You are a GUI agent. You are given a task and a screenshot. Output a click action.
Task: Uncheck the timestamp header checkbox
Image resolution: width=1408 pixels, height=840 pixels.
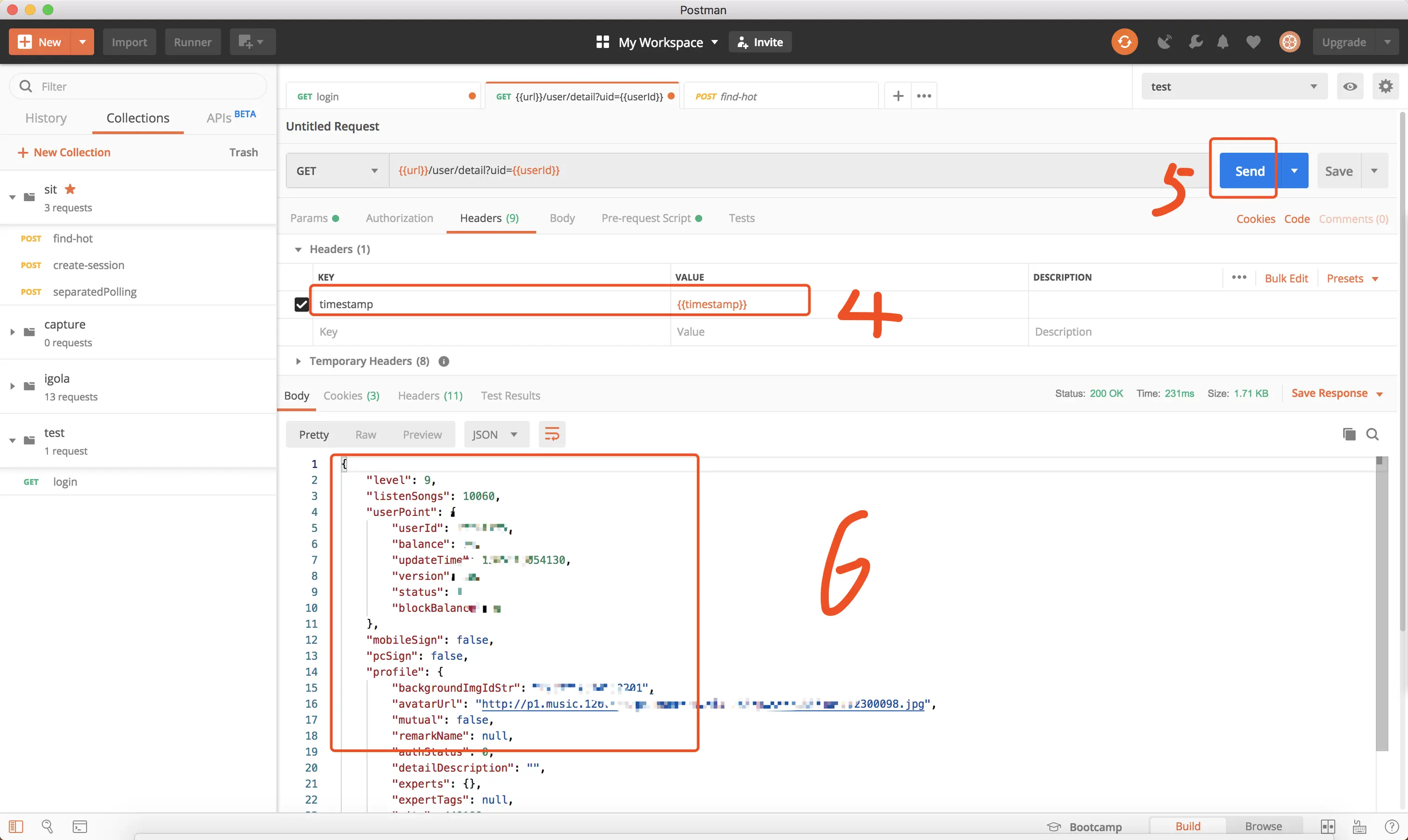302,305
